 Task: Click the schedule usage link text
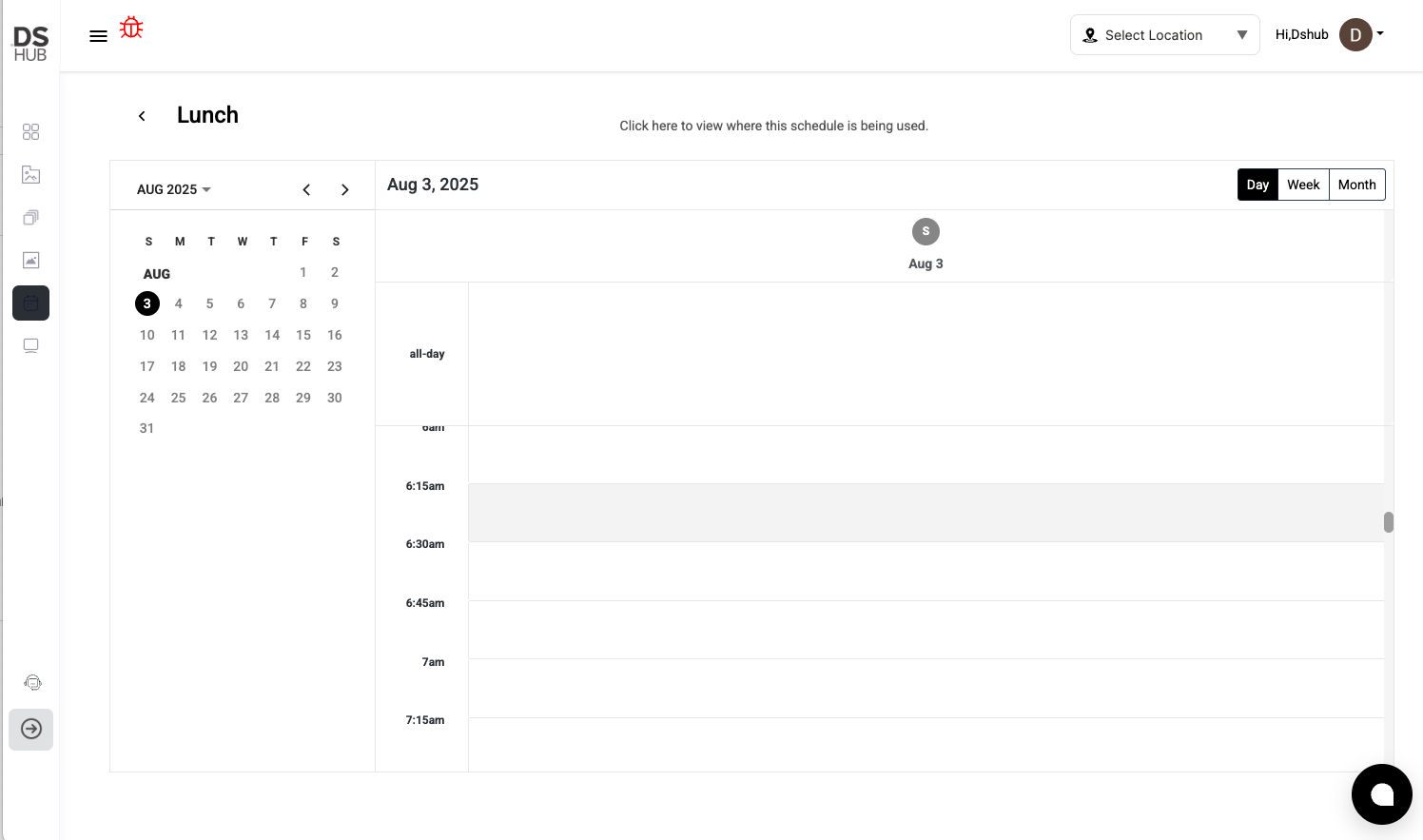tap(773, 126)
